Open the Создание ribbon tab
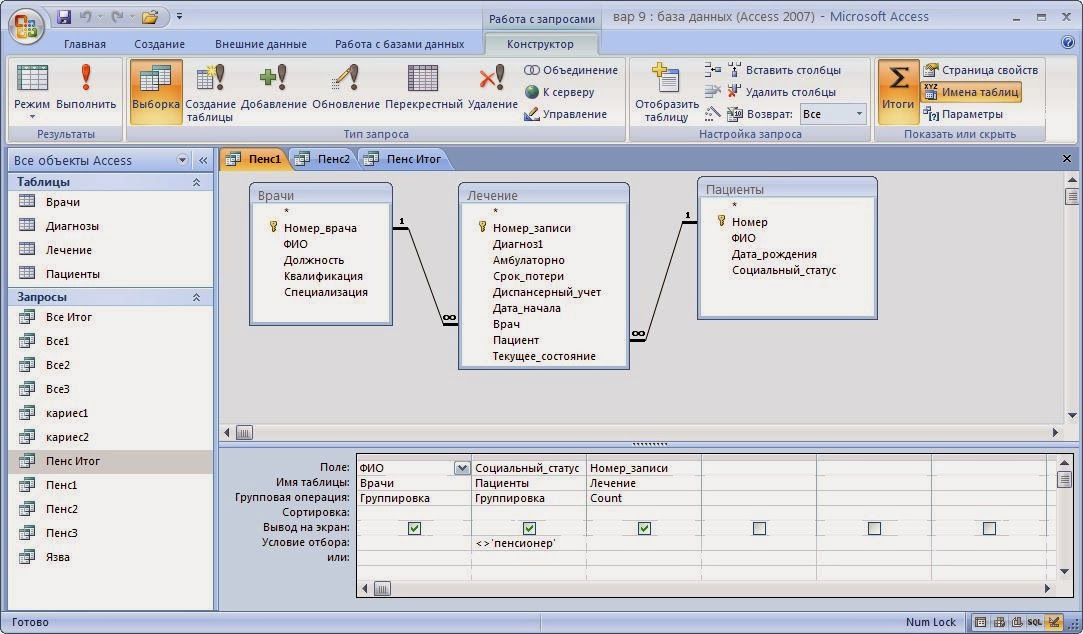Viewport: 1083px width, 634px height. point(159,44)
